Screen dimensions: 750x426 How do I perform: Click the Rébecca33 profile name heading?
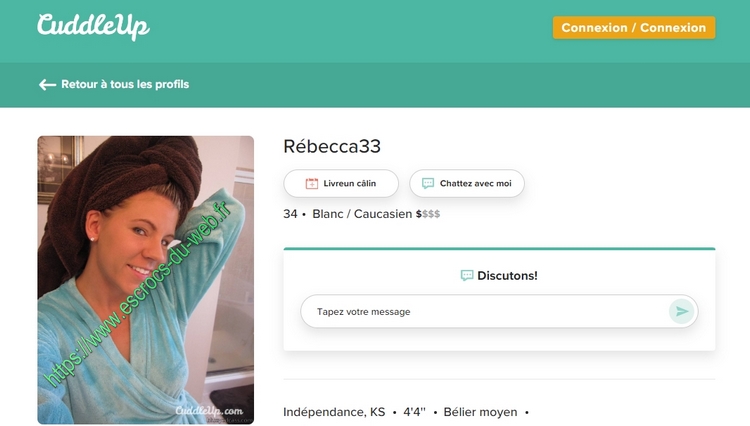click(332, 147)
